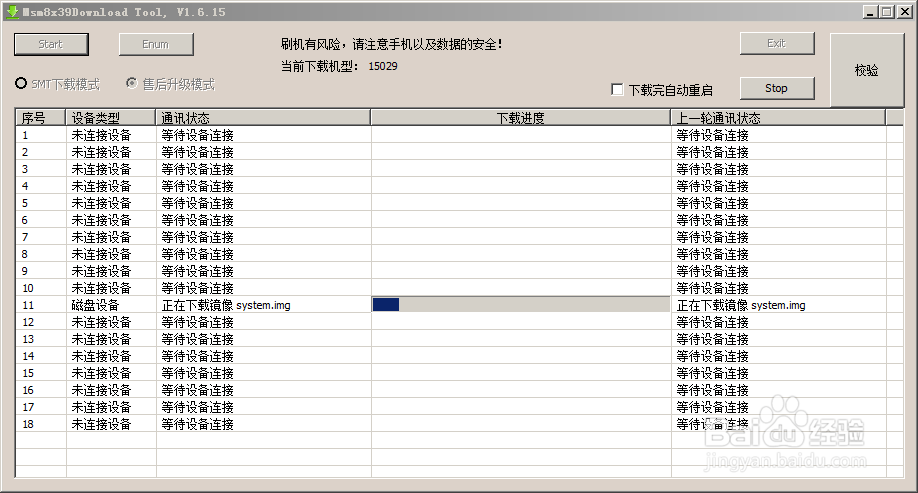Click the progress bar in row 11
The width and height of the screenshot is (918, 493).
(x=521, y=304)
